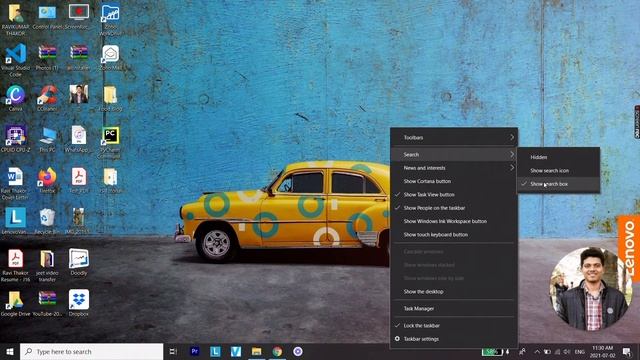Image resolution: width=640 pixels, height=360 pixels.
Task: Open the WhatsApp desktop file icon
Action: pos(78,139)
